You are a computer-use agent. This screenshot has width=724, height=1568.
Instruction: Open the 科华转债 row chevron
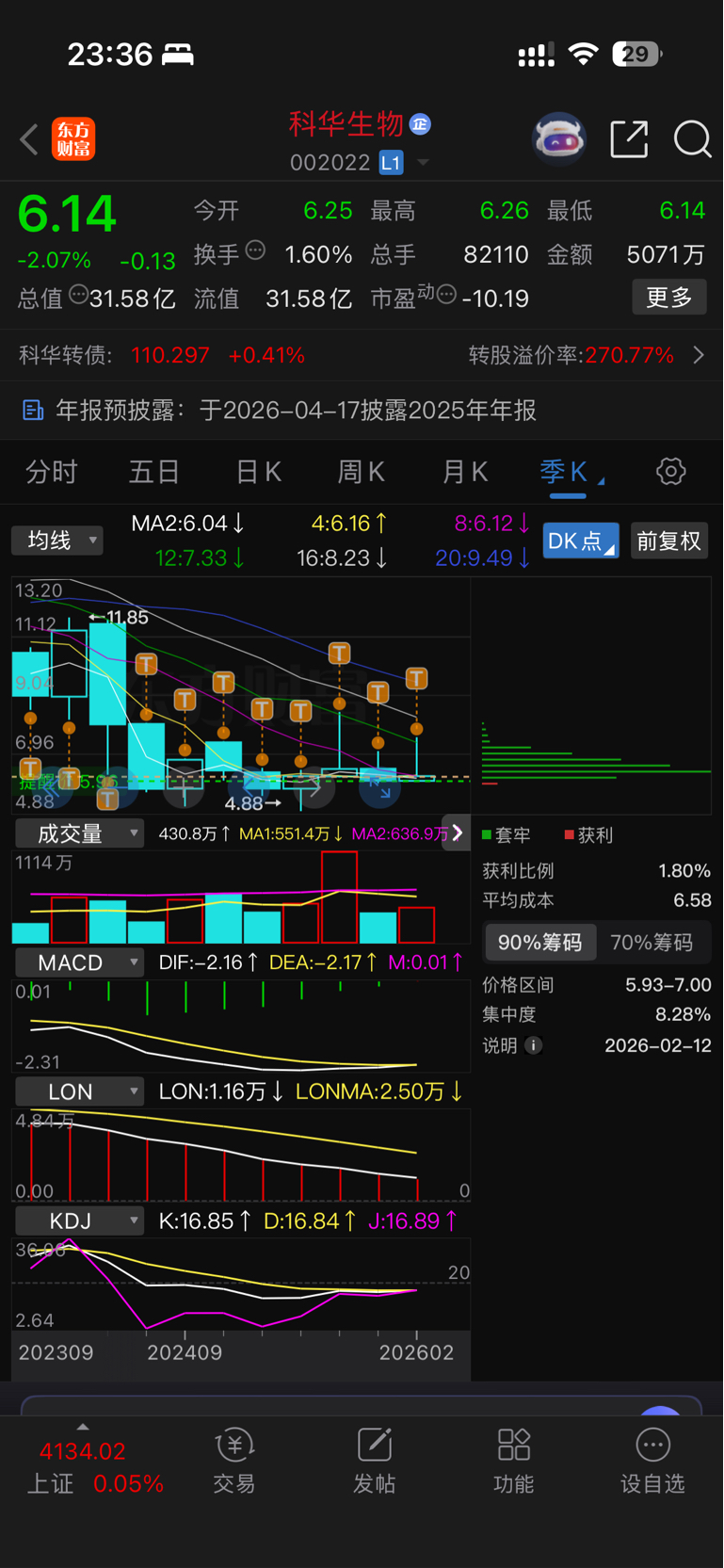click(x=699, y=355)
